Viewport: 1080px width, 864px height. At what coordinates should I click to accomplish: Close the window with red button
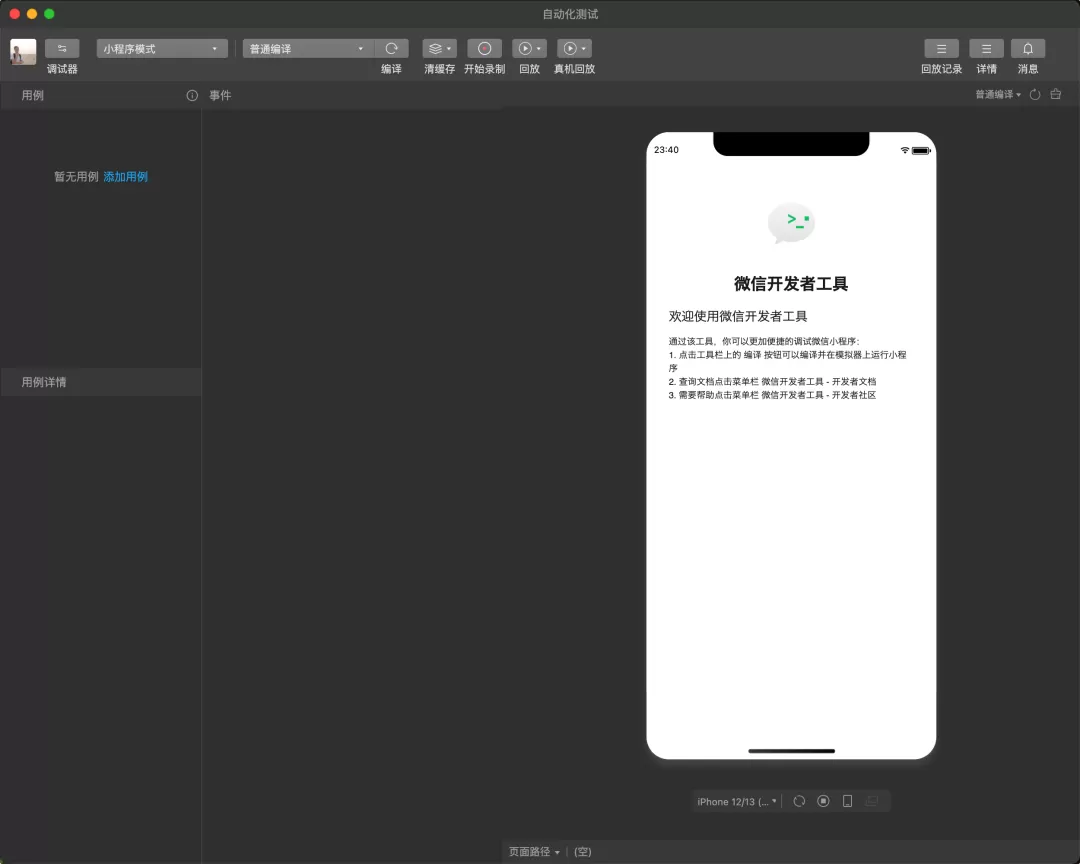pyautogui.click(x=14, y=14)
